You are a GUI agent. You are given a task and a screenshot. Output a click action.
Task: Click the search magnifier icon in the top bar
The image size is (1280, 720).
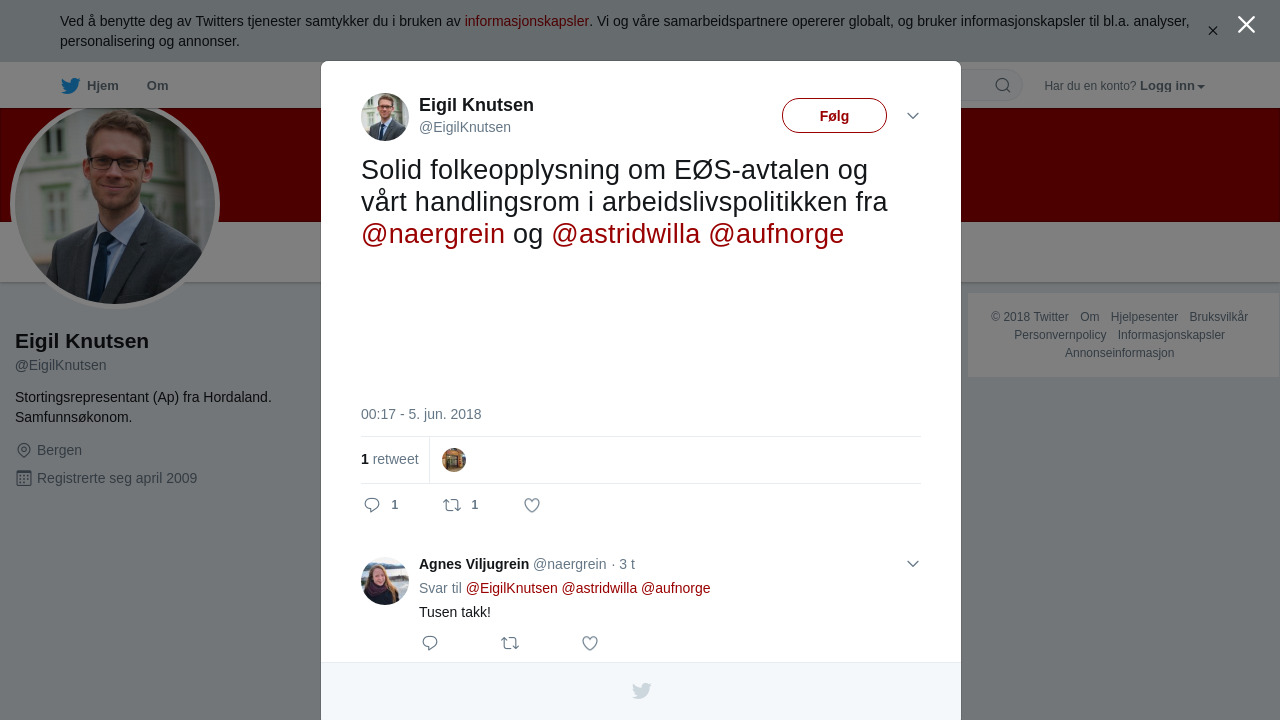point(1003,85)
